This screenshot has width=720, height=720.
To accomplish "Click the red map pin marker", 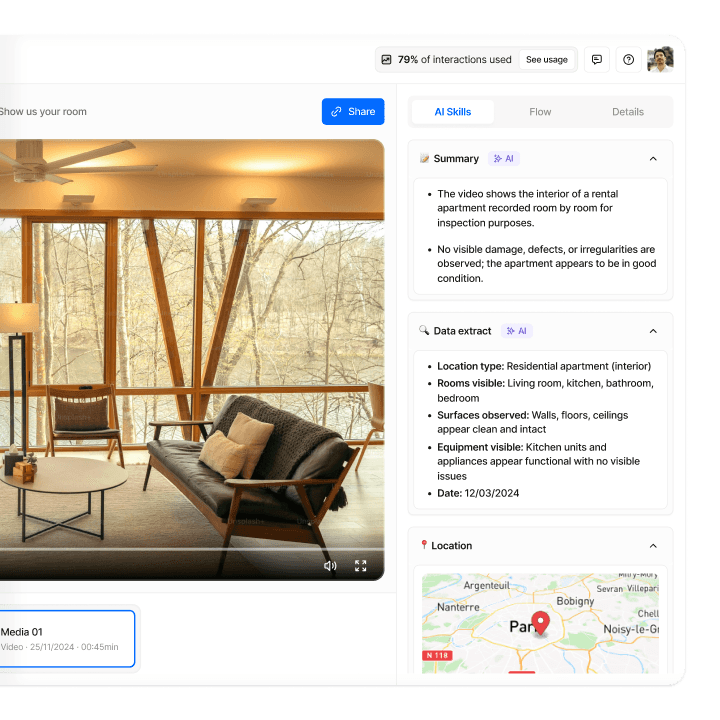I will [x=540, y=623].
